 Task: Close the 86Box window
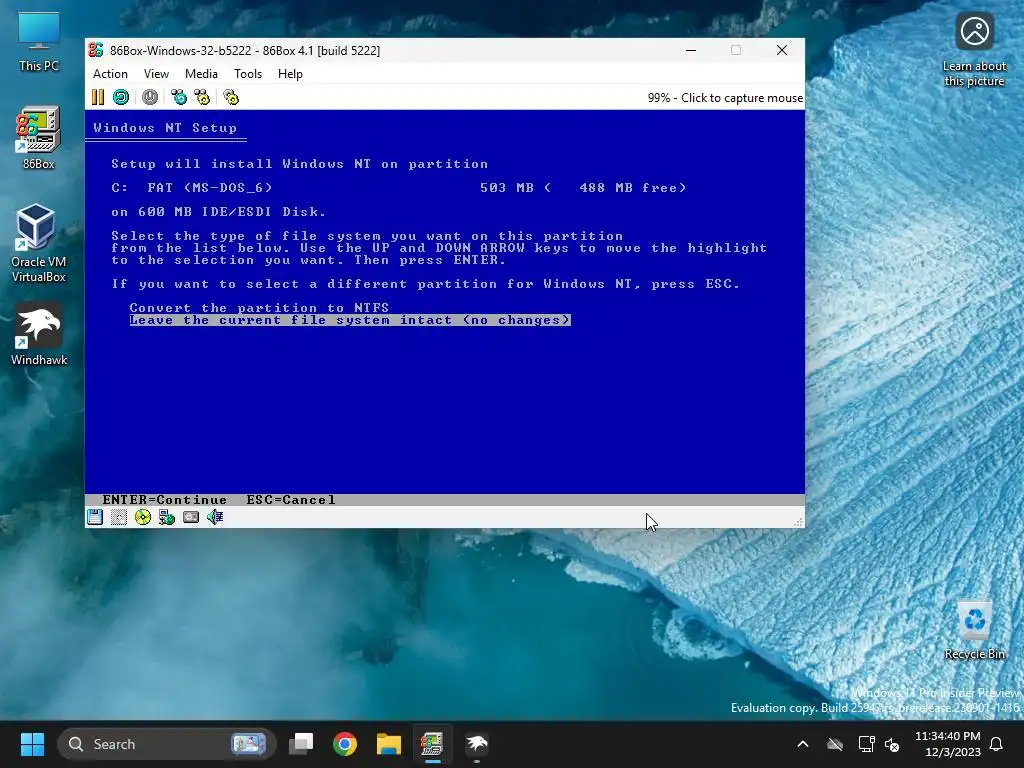point(782,50)
